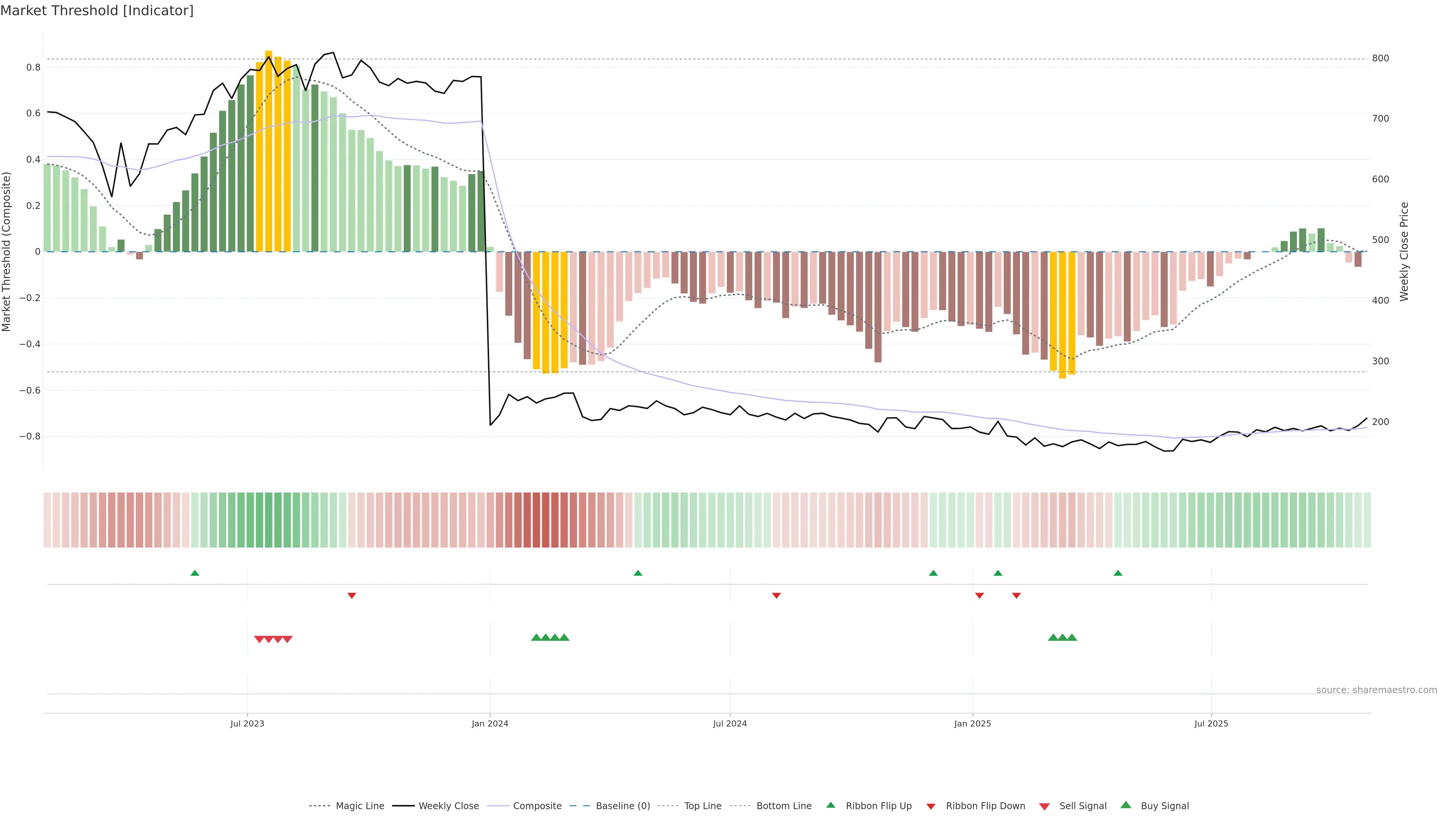Toggle Top Line legend entry

click(x=703, y=806)
